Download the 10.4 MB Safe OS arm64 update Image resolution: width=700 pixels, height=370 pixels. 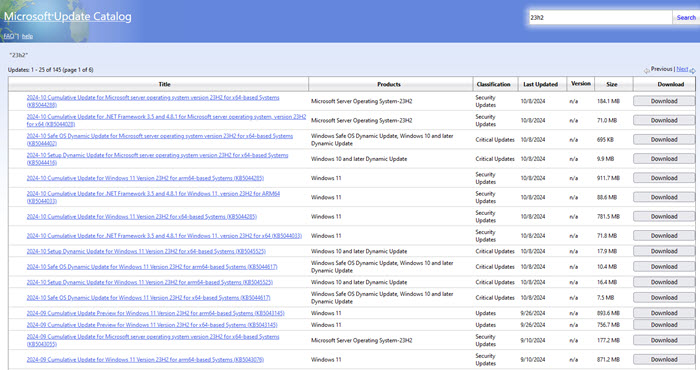(664, 266)
